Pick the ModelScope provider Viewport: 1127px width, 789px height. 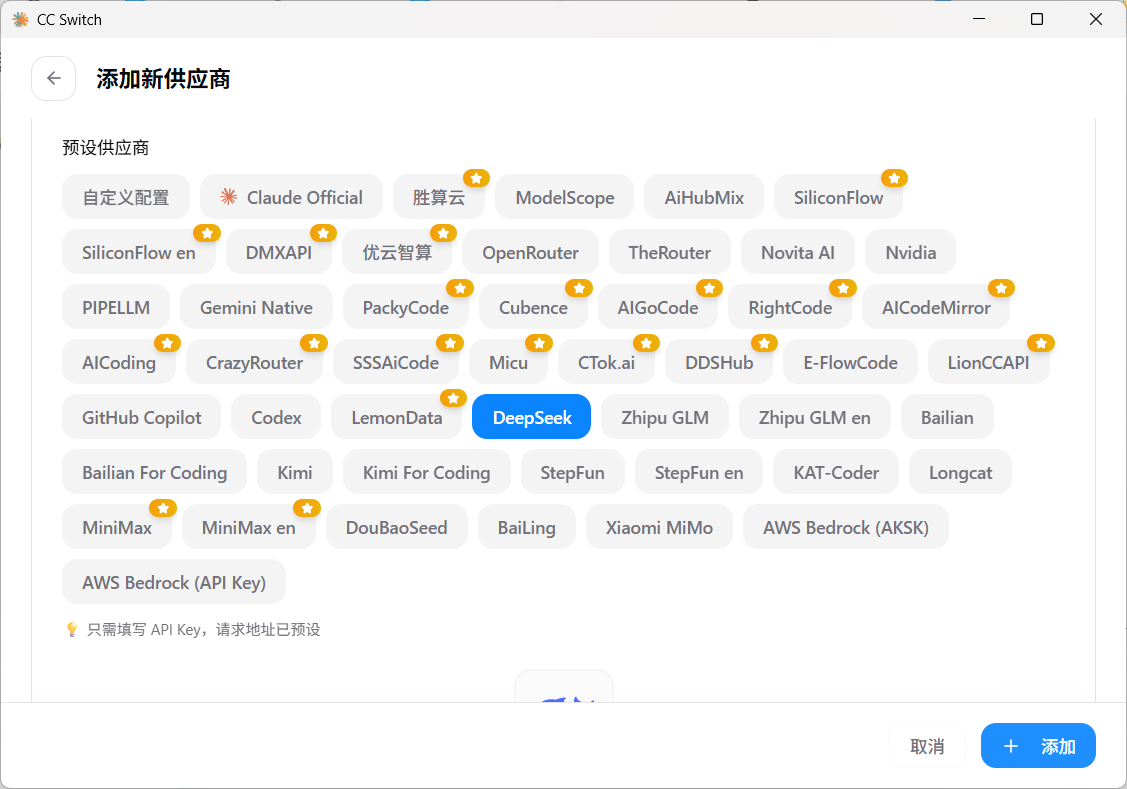[564, 197]
